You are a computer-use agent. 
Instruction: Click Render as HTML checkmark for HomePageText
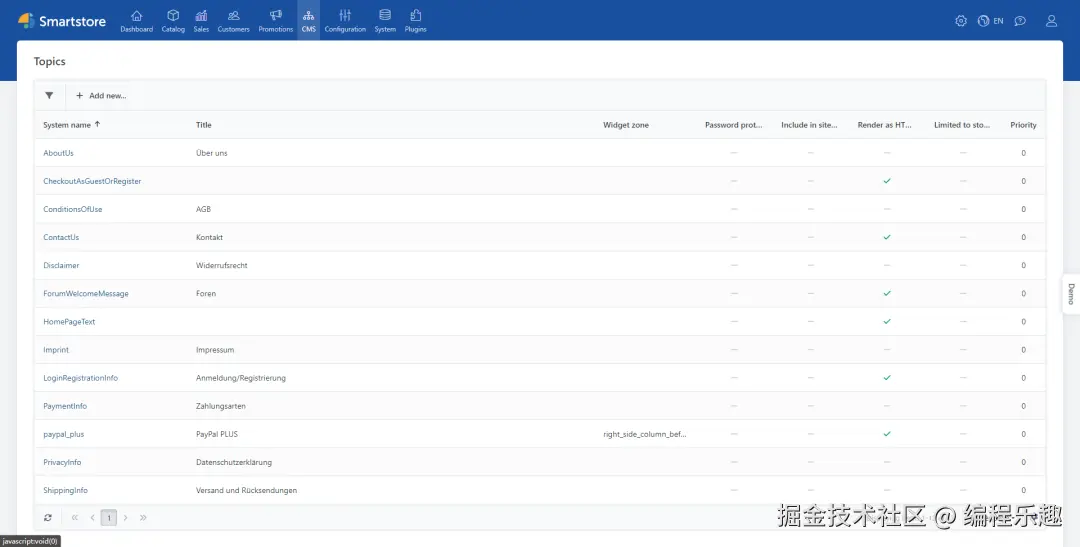(887, 322)
